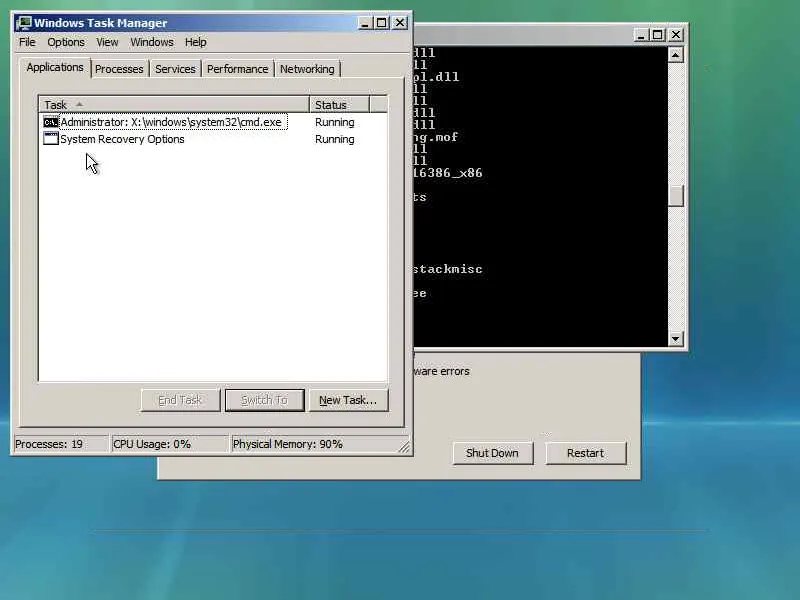This screenshot has width=800, height=600.
Task: Switch to the Applications tab
Action: pyautogui.click(x=55, y=67)
